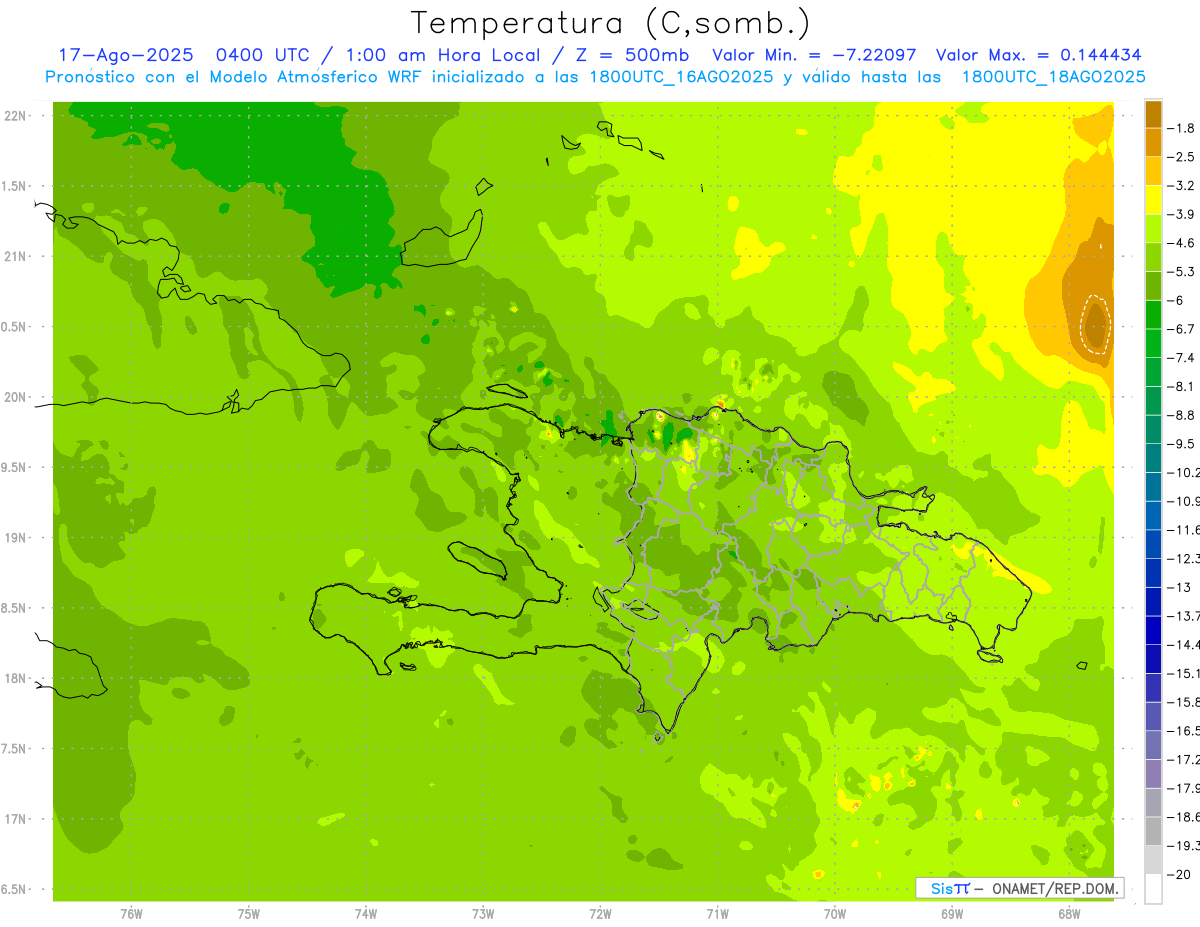This screenshot has width=1200, height=927.
Task: Click the '69W' longitude label
Action: pyautogui.click(x=952, y=914)
